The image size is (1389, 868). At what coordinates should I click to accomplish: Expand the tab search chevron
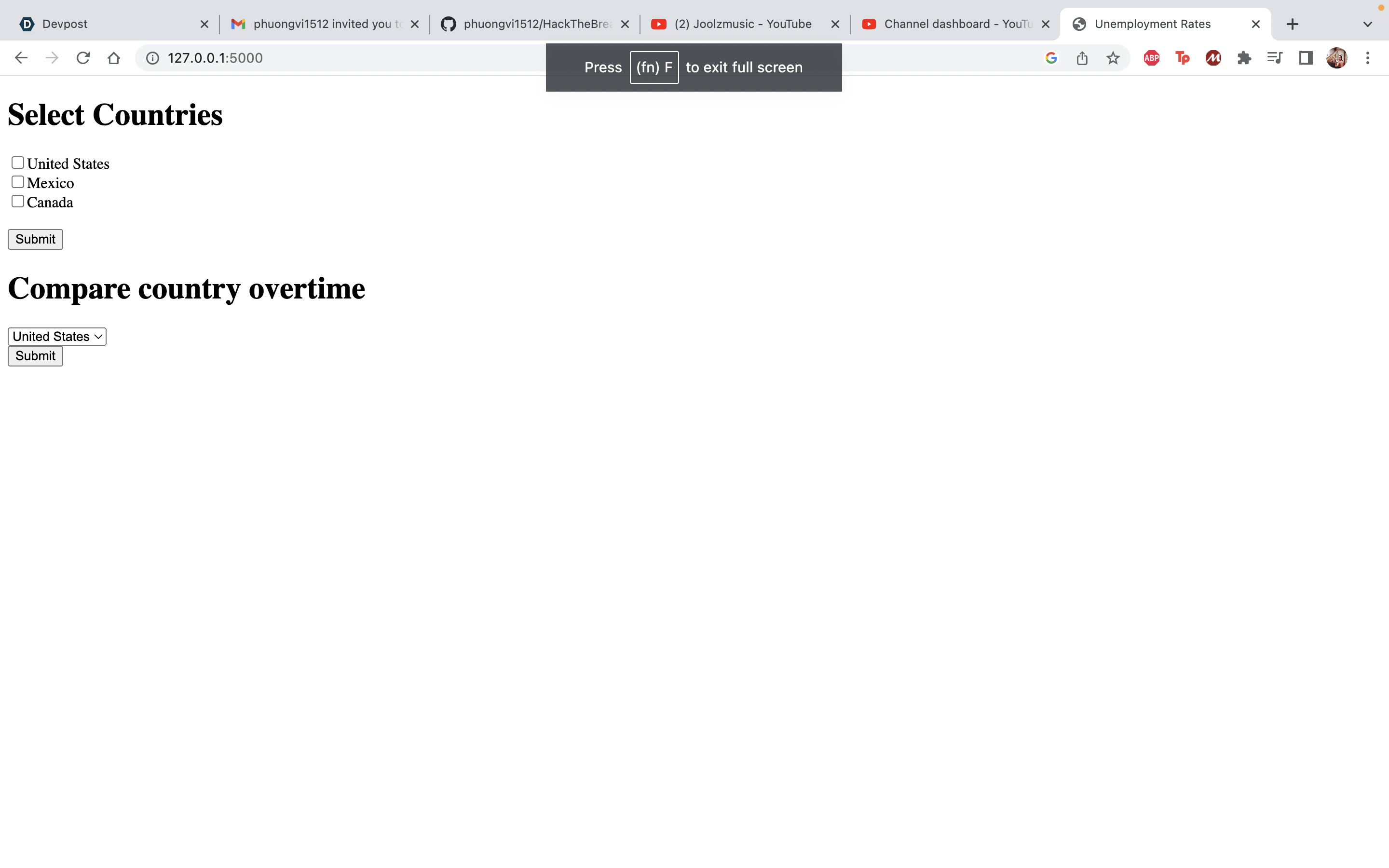coord(1367,24)
